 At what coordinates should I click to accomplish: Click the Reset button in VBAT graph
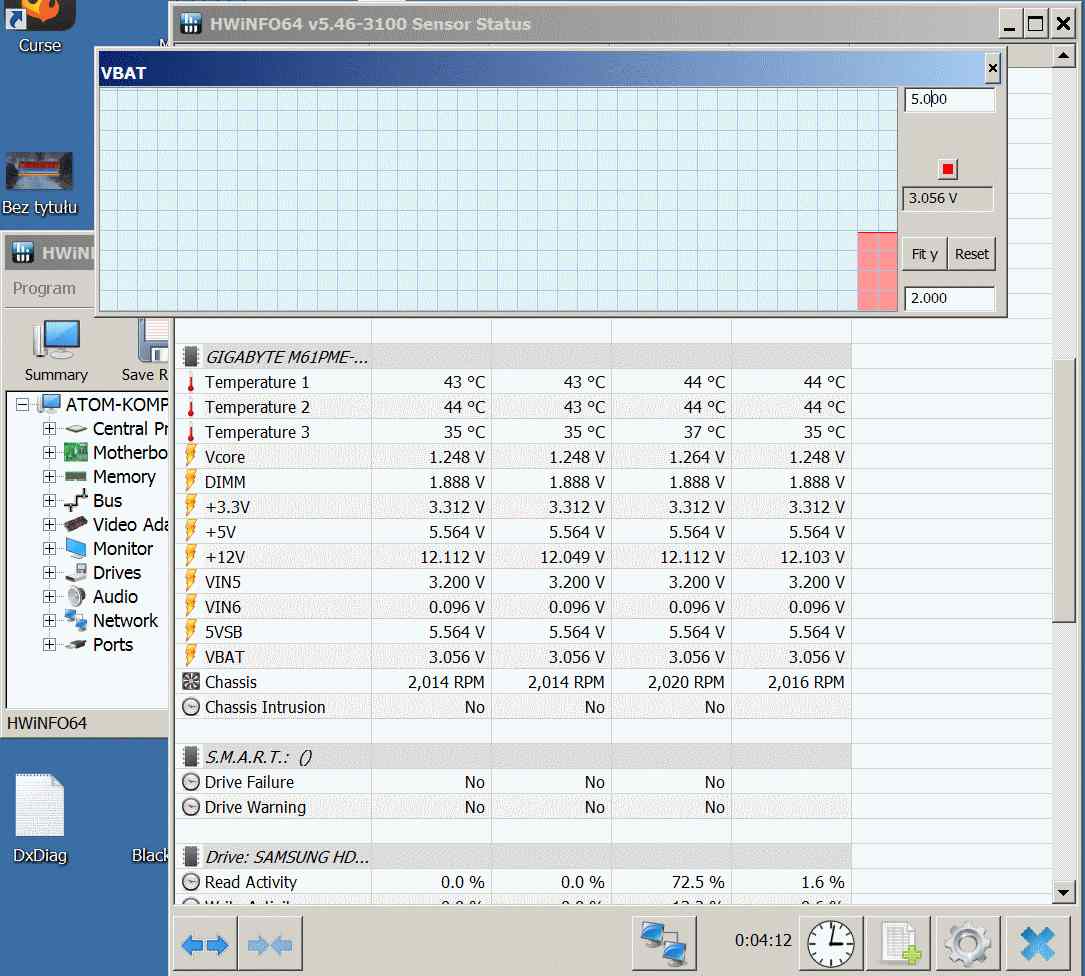[x=972, y=254]
